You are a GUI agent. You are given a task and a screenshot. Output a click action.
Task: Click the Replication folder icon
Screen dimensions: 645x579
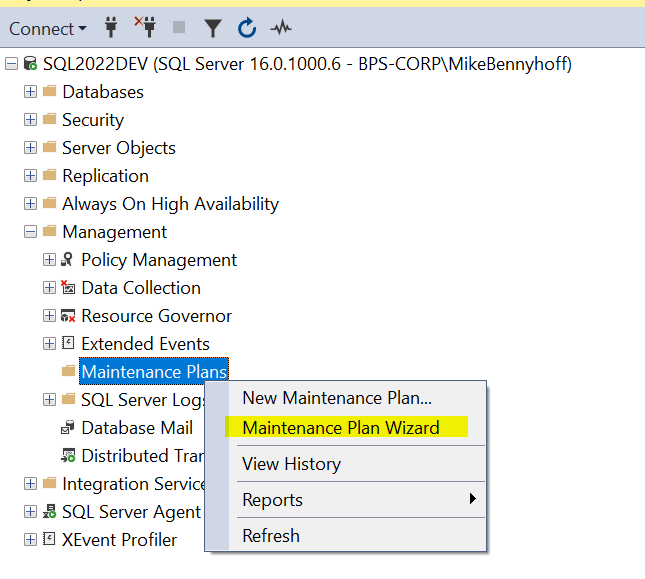[x=49, y=175]
